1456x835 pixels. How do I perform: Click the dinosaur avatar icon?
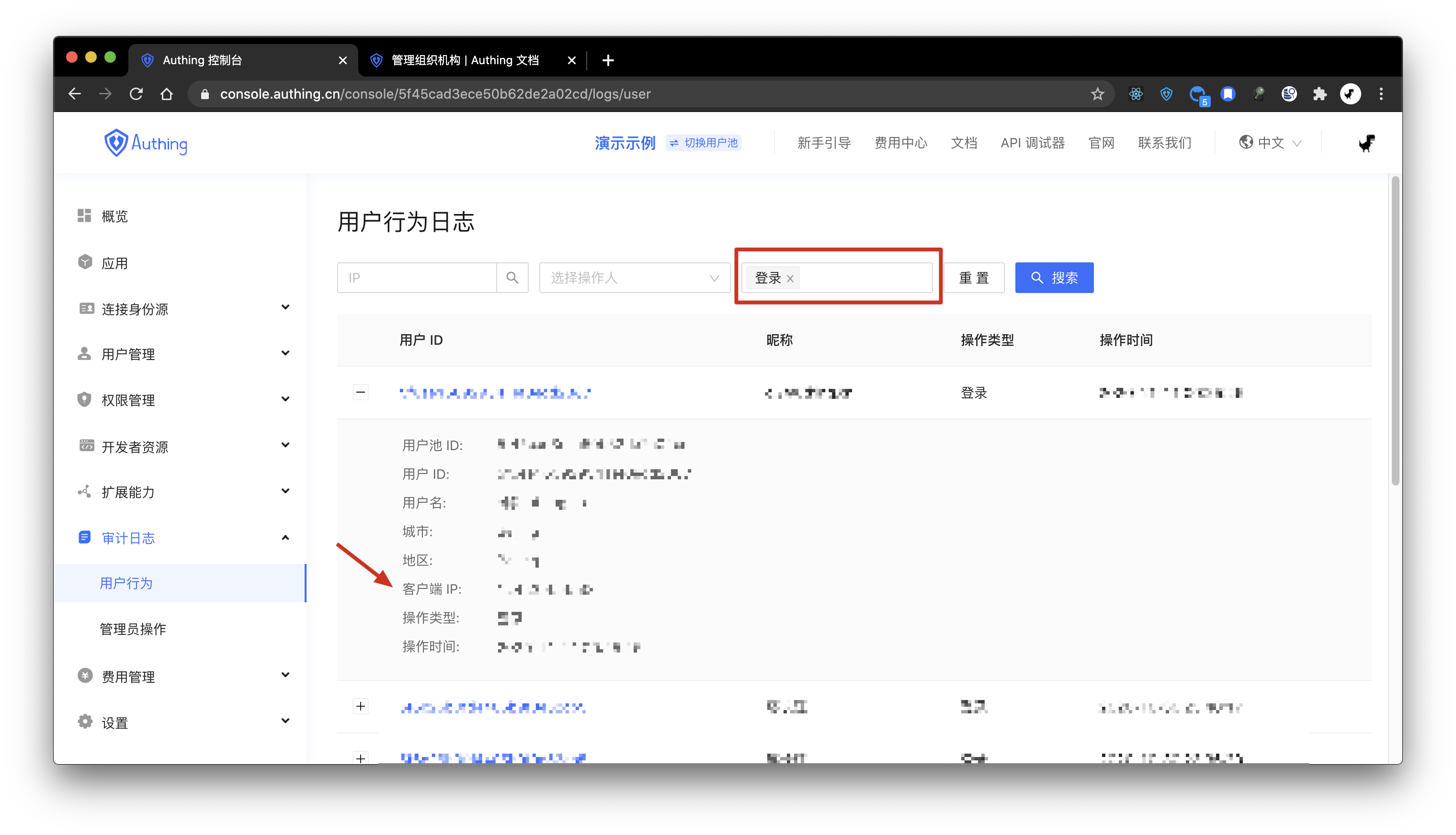1366,143
